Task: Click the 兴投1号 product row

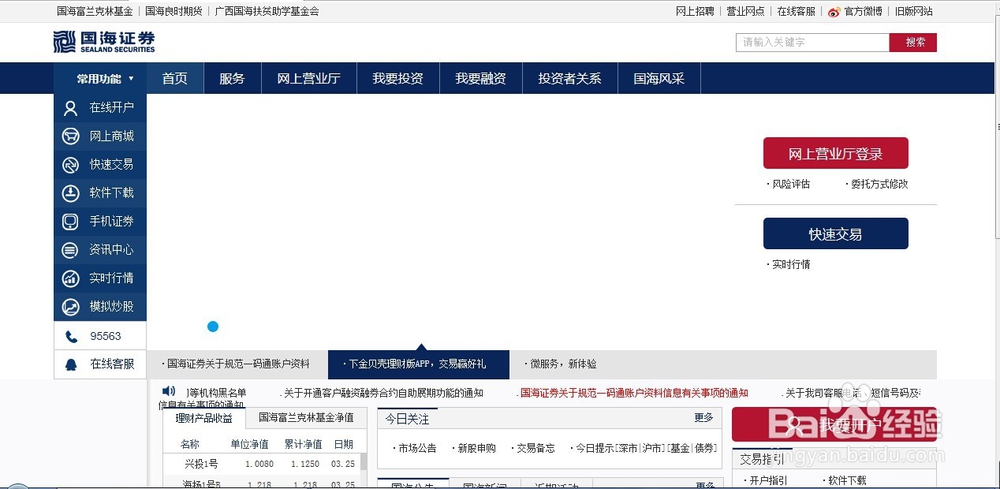Action: 261,463
